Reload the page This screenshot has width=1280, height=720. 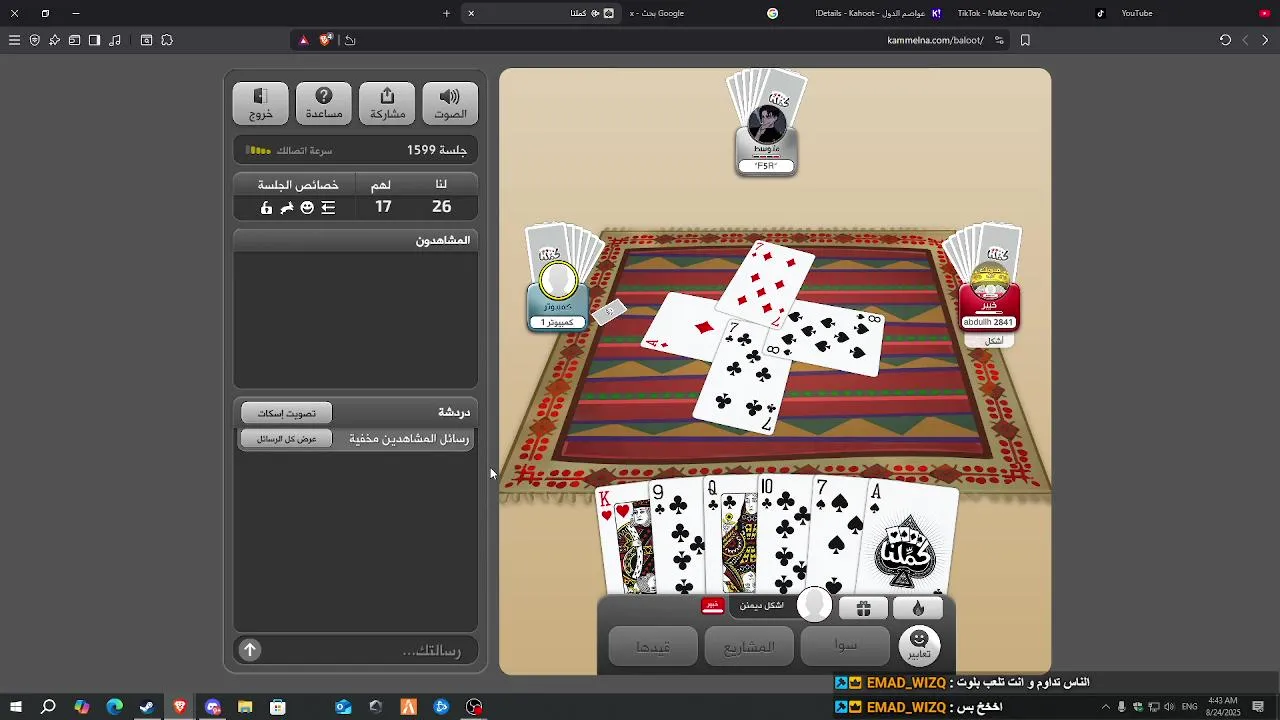pyautogui.click(x=1225, y=40)
